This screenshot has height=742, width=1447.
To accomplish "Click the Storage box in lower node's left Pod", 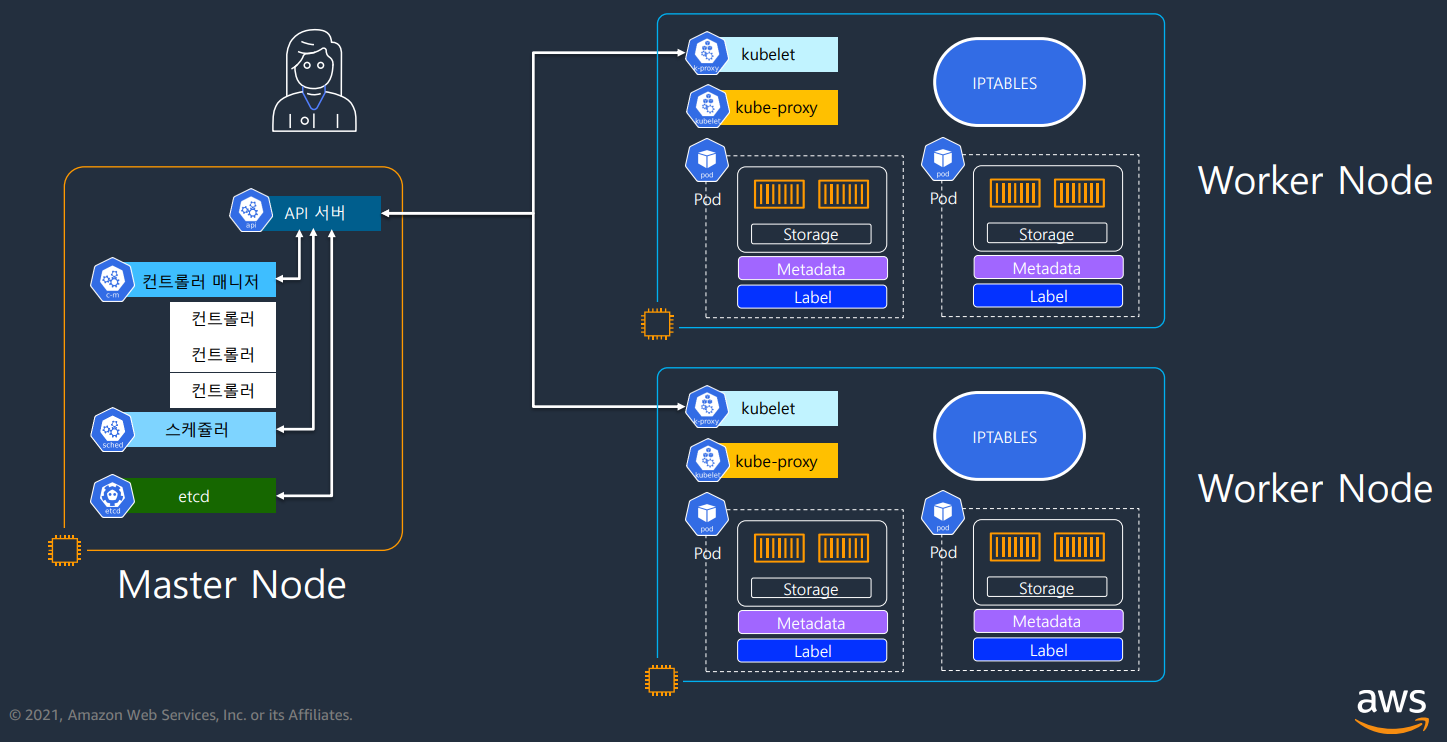I will pyautogui.click(x=811, y=589).
